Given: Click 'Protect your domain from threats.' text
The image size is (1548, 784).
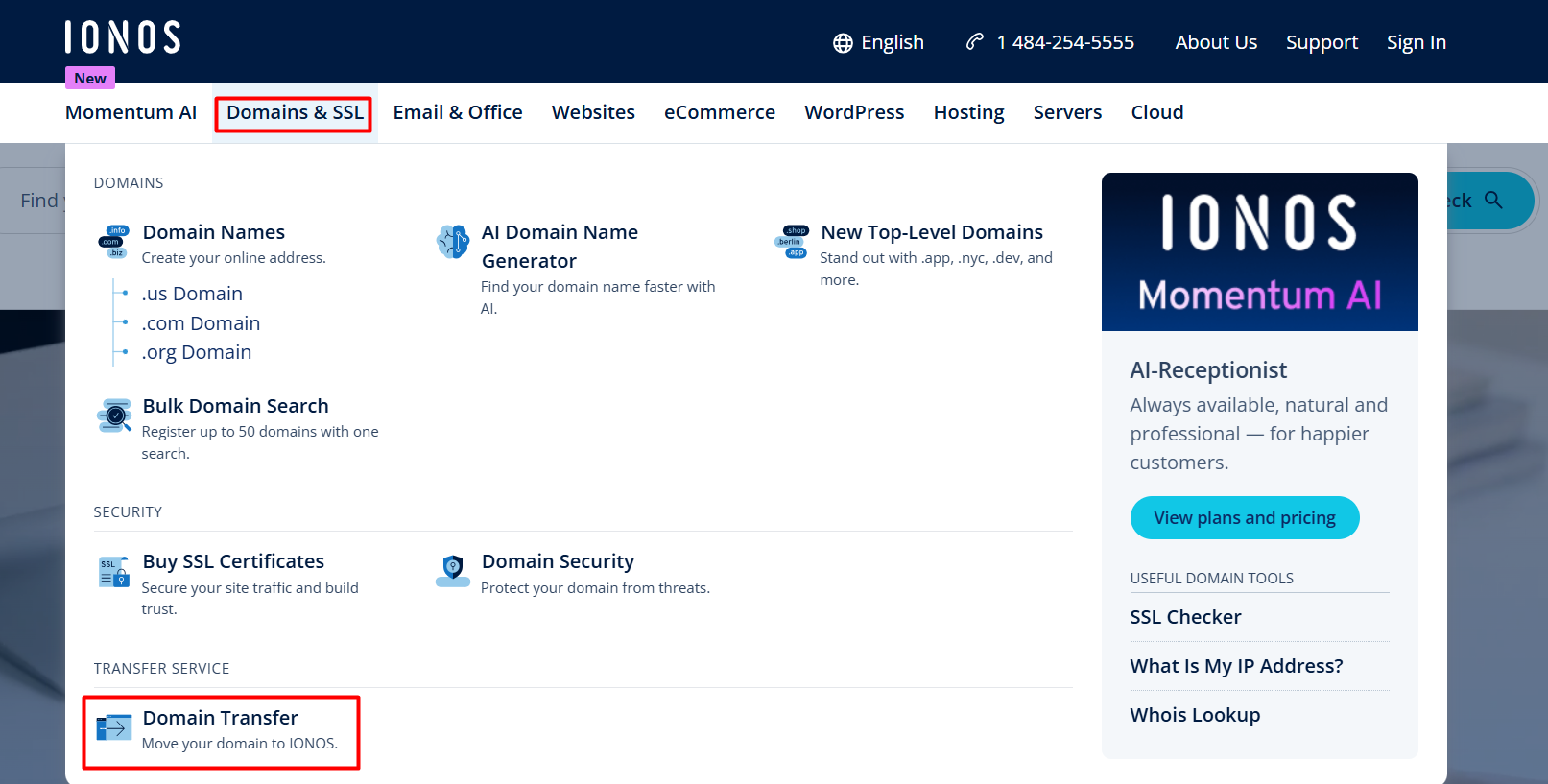Looking at the screenshot, I should click(x=595, y=588).
